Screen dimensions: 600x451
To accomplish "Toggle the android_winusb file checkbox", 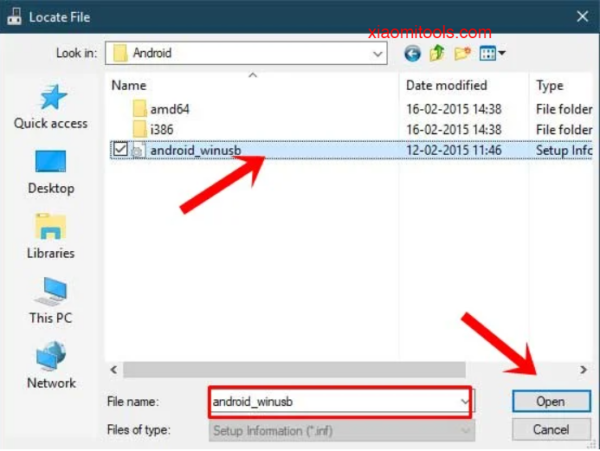I will [x=120, y=150].
